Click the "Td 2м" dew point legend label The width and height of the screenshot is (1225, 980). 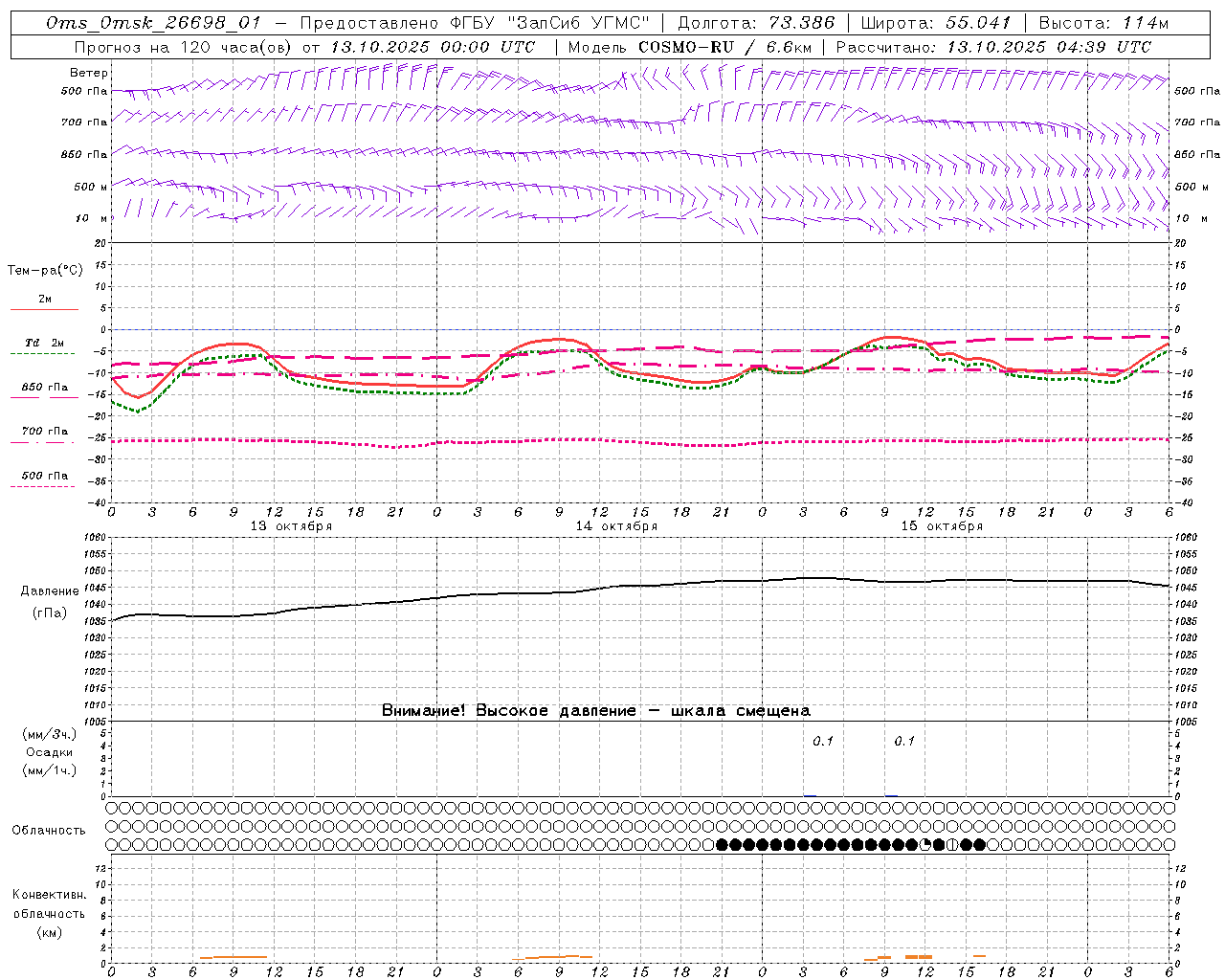coord(45,343)
